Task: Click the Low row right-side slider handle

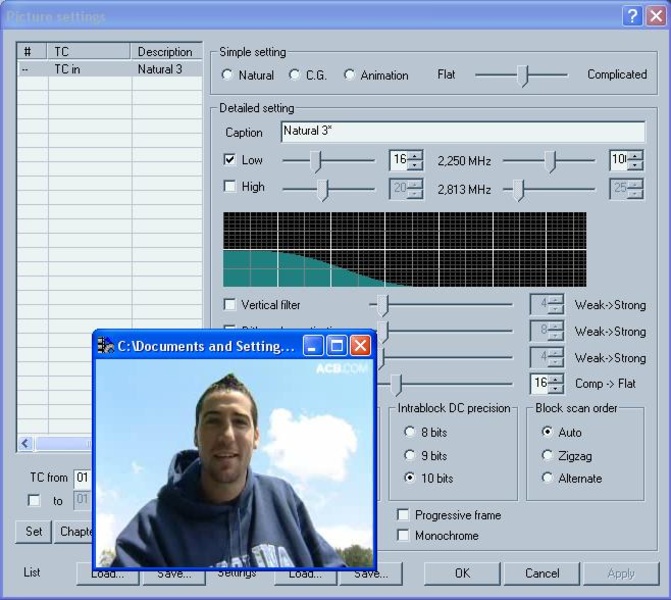Action: (x=551, y=161)
